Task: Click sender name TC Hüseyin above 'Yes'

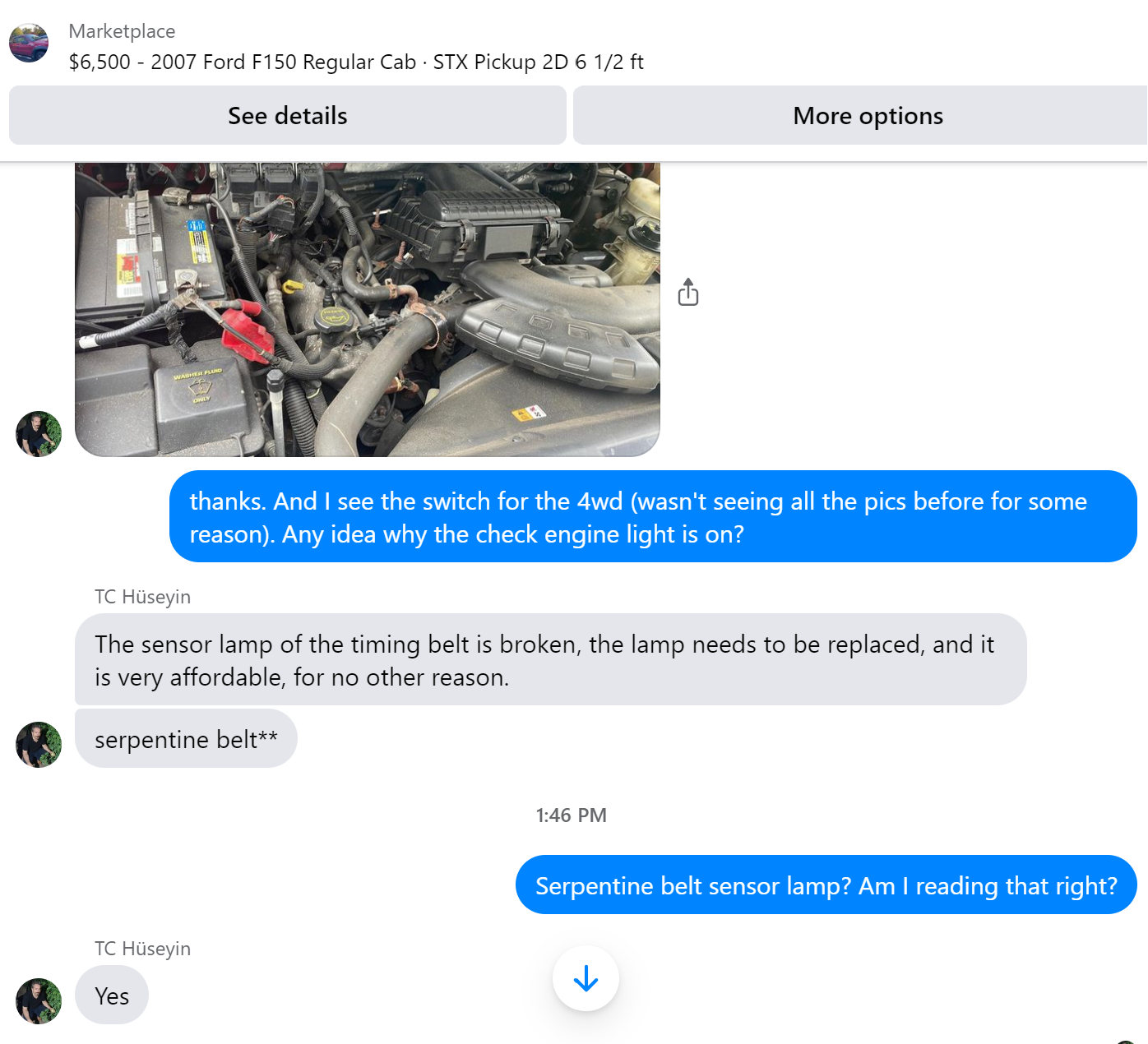Action: coord(142,948)
